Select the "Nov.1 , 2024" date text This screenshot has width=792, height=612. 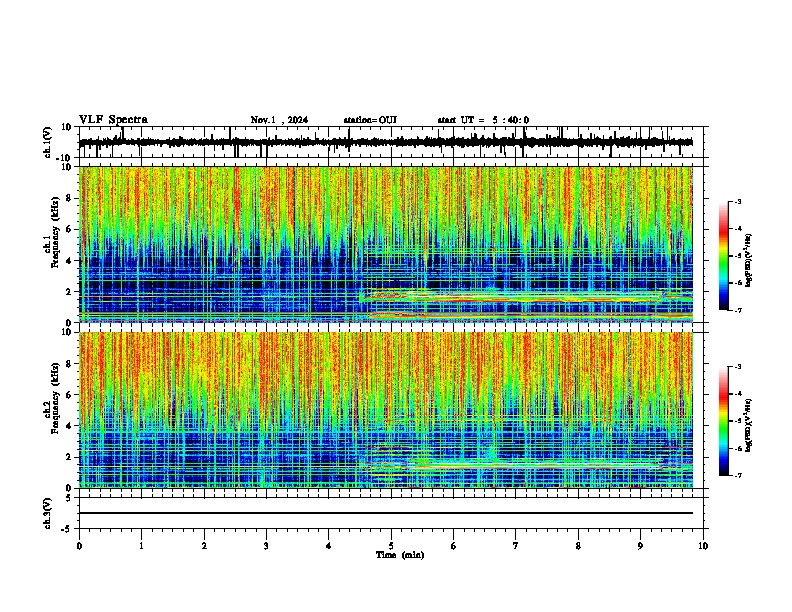[x=279, y=120]
